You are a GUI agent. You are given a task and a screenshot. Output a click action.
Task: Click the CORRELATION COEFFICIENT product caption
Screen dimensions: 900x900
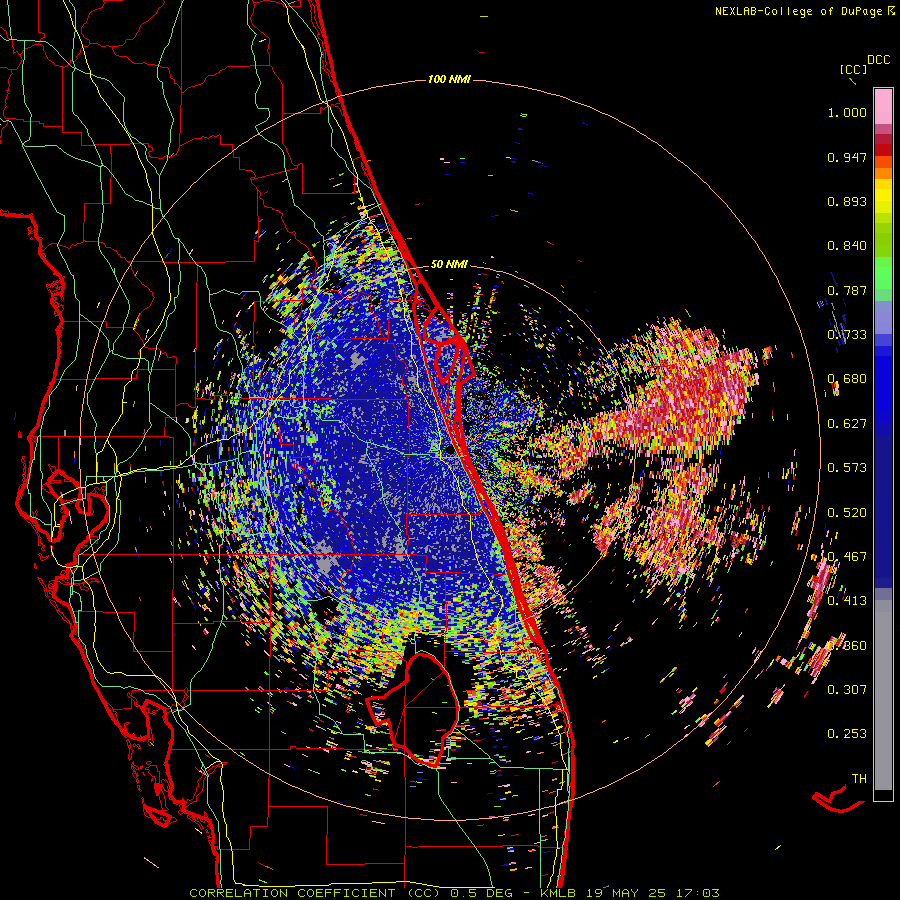click(315, 893)
